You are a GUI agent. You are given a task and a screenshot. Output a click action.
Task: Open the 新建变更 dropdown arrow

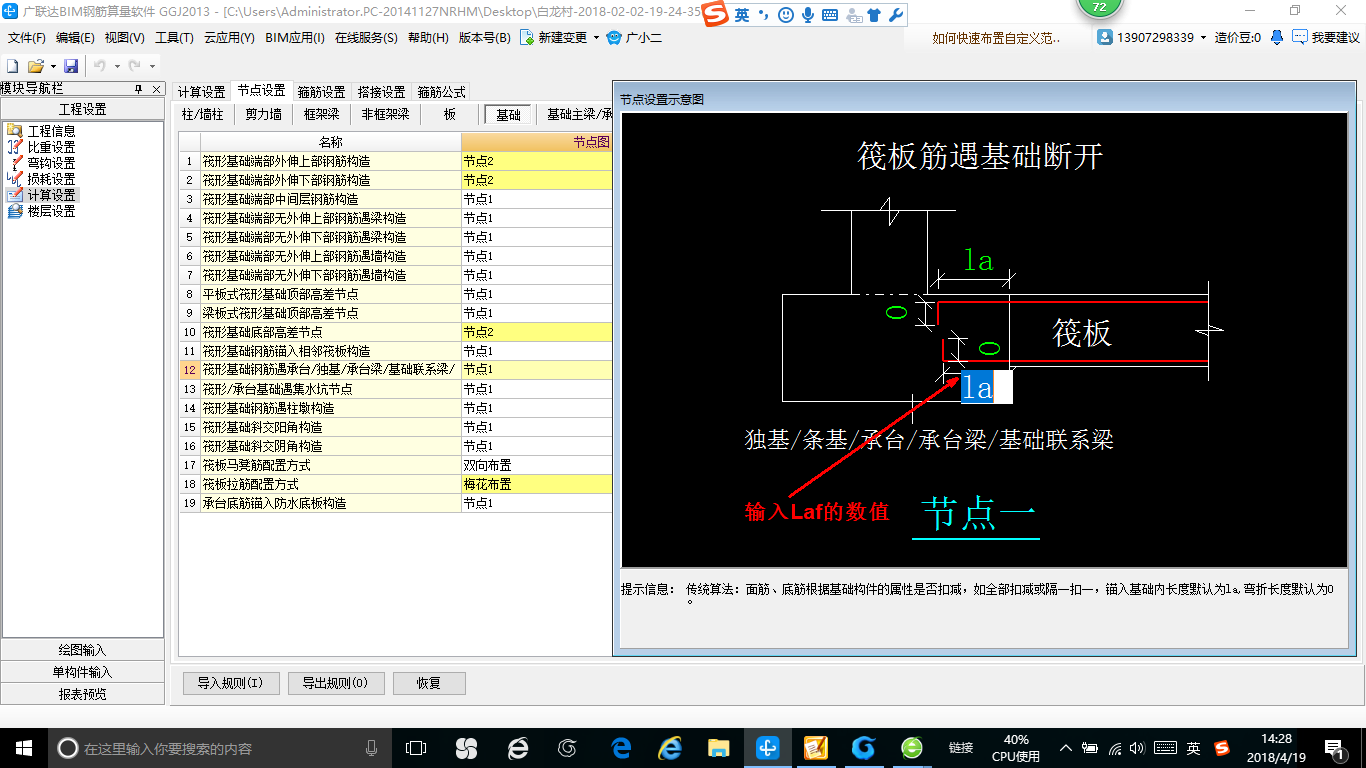click(596, 37)
